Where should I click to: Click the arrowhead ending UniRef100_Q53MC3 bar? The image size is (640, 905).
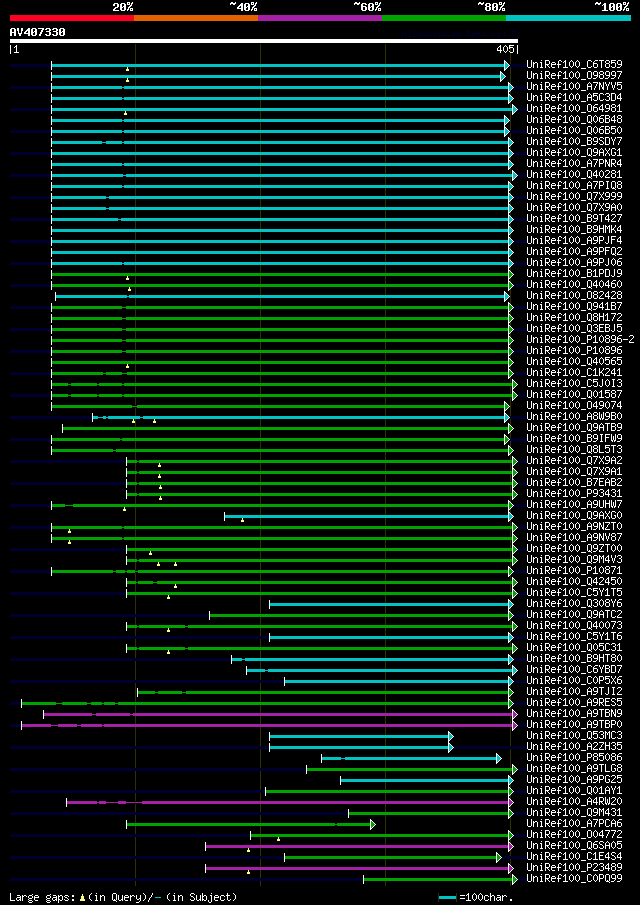[x=451, y=736]
